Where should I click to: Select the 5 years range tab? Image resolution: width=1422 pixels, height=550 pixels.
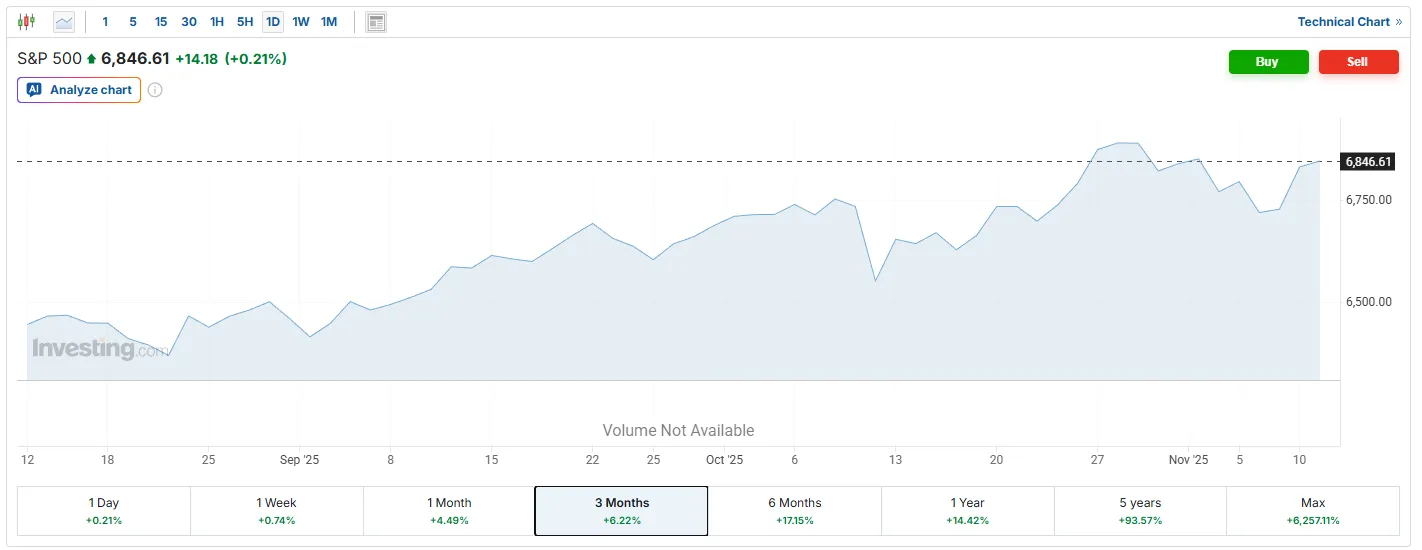pos(1140,511)
